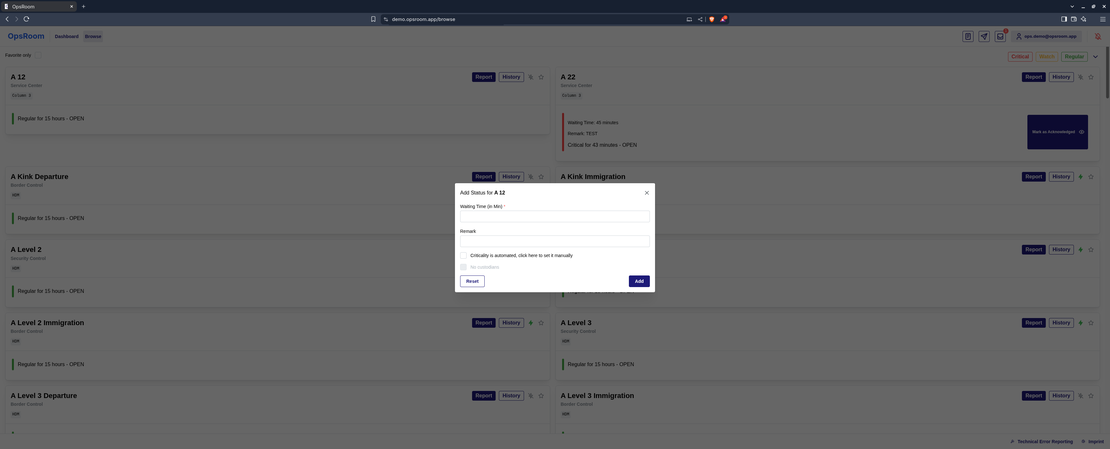Star the A Kink Immigration card
Image resolution: width=1110 pixels, height=449 pixels.
coord(1091,176)
